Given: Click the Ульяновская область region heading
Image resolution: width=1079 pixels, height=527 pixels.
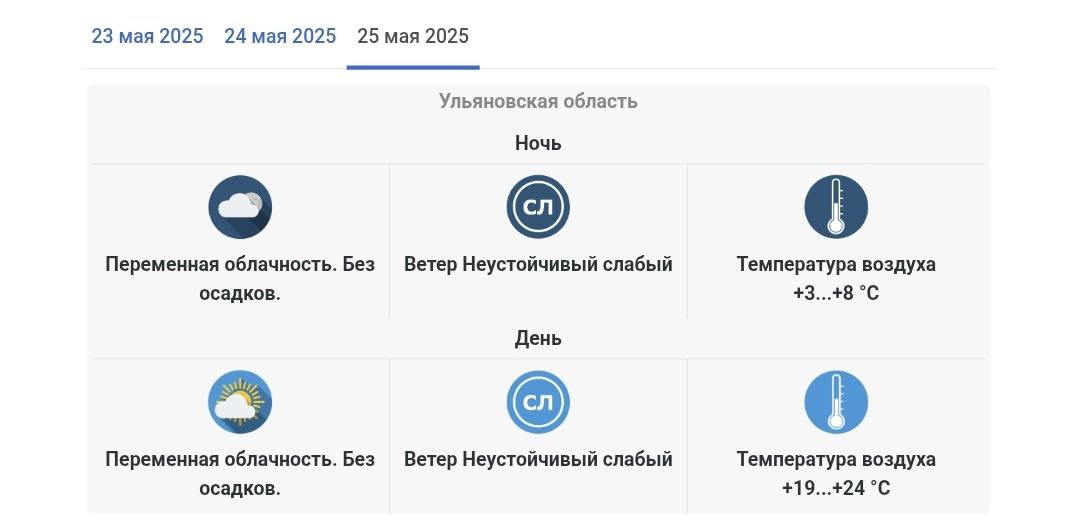Looking at the screenshot, I should [538, 102].
